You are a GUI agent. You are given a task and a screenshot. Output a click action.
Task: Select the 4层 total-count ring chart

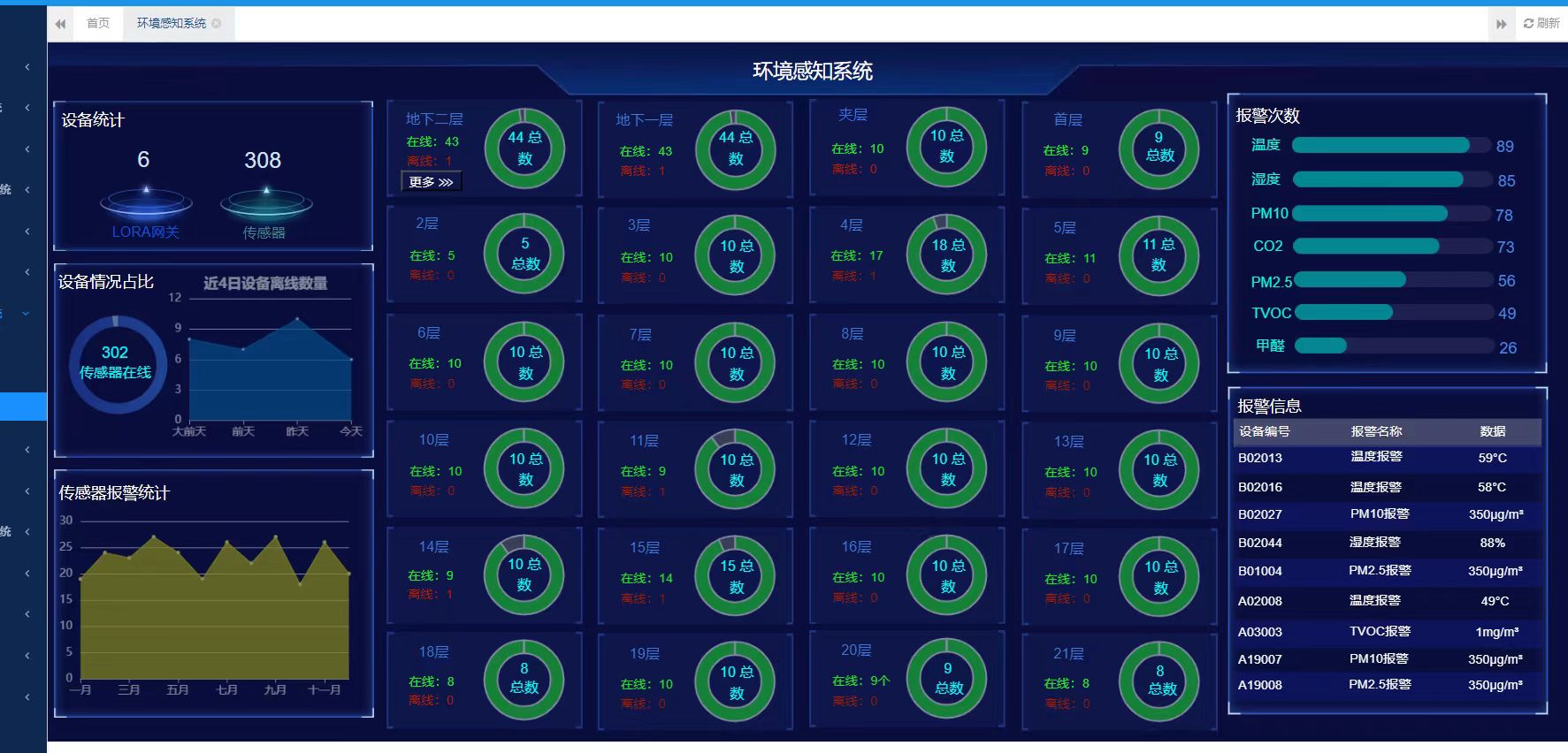[947, 255]
